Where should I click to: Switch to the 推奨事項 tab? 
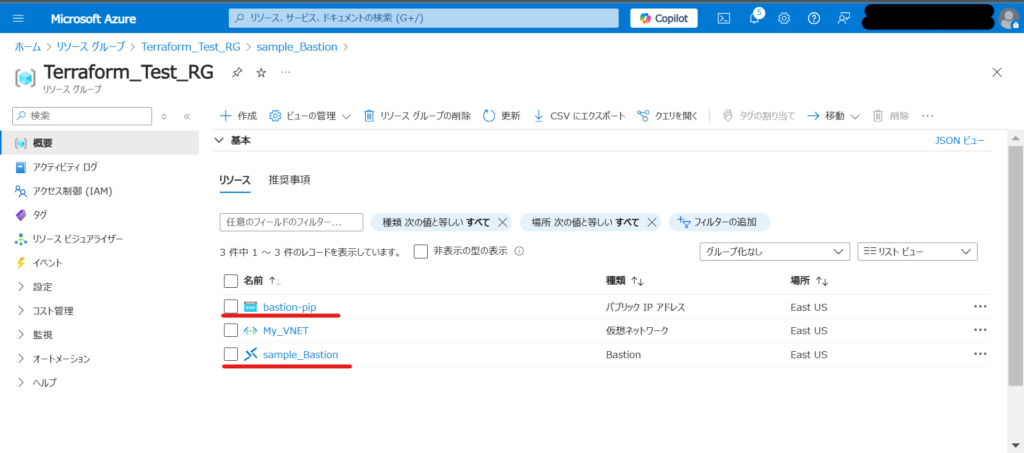click(x=289, y=180)
